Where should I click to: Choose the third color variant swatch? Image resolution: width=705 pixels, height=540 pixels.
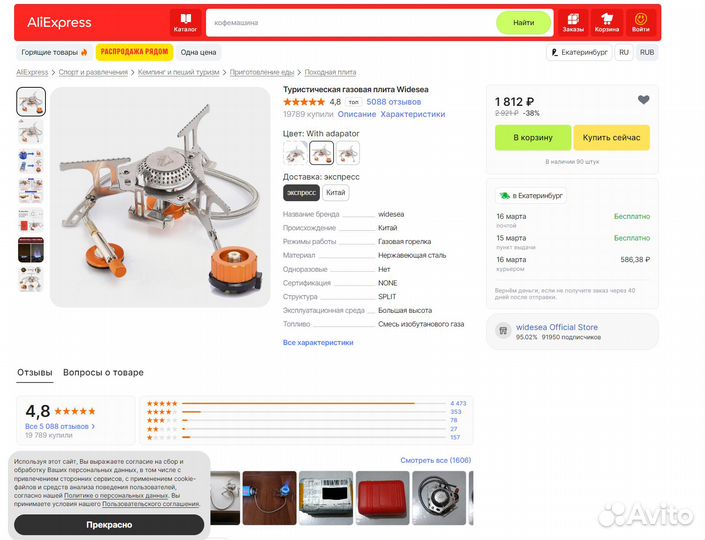(348, 152)
